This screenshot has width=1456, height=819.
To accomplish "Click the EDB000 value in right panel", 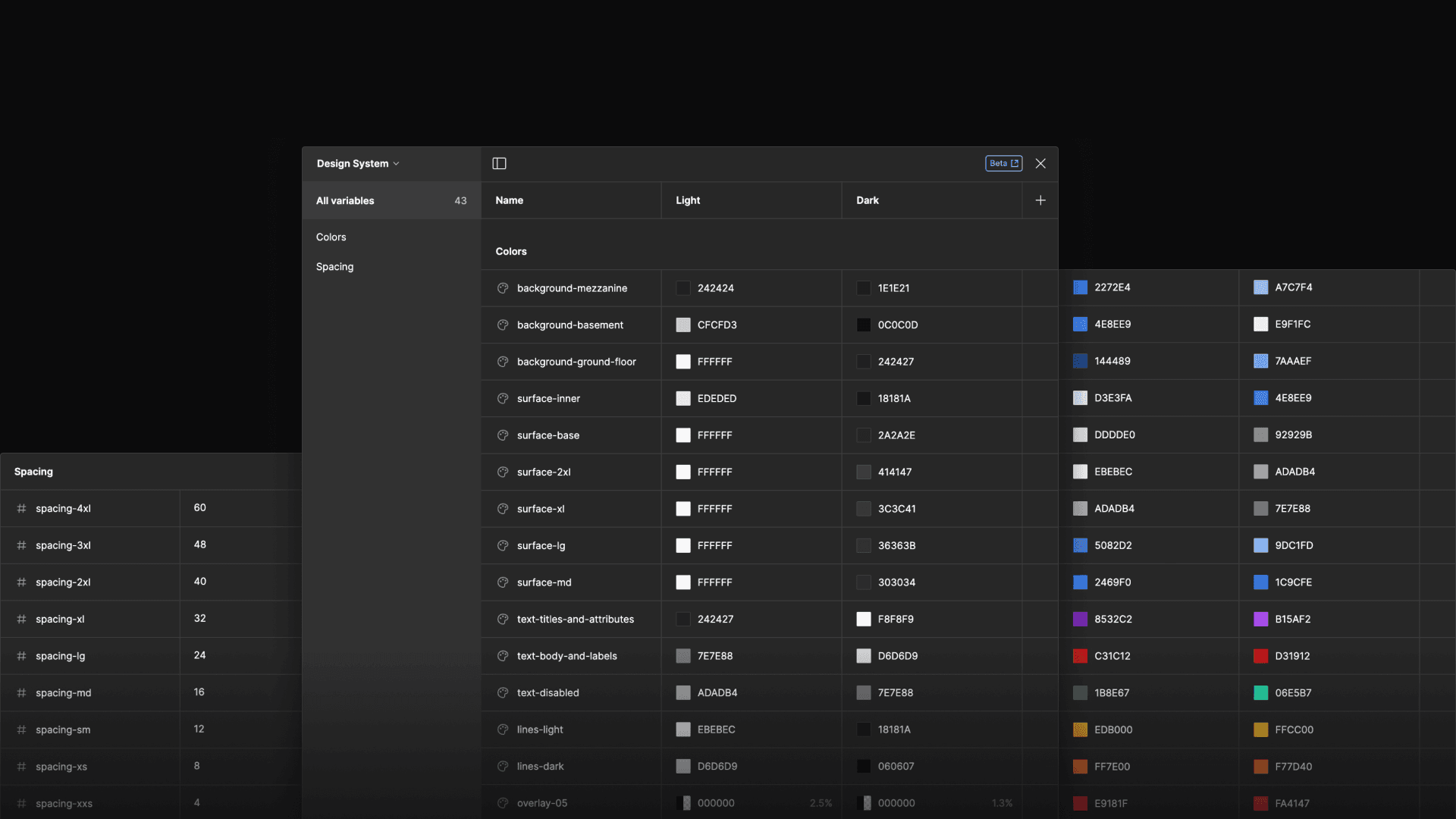I will 1113,730.
